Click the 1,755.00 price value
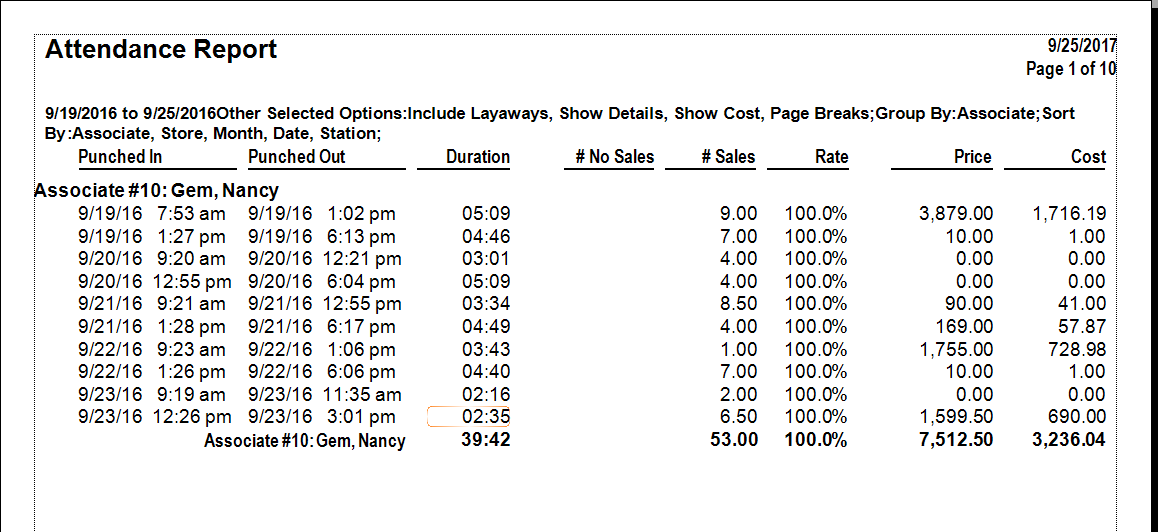Image resolution: width=1158 pixels, height=532 pixels. click(x=956, y=350)
